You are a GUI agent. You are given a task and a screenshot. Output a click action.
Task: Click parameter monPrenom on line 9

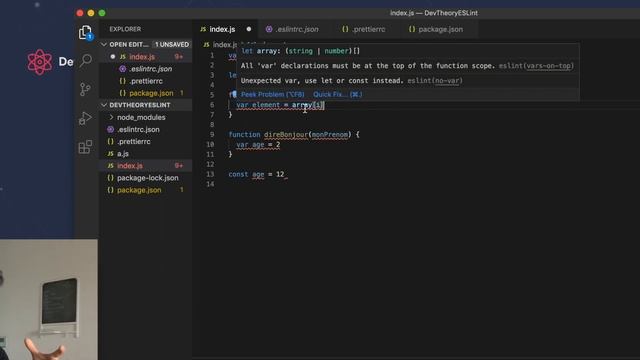pos(330,135)
